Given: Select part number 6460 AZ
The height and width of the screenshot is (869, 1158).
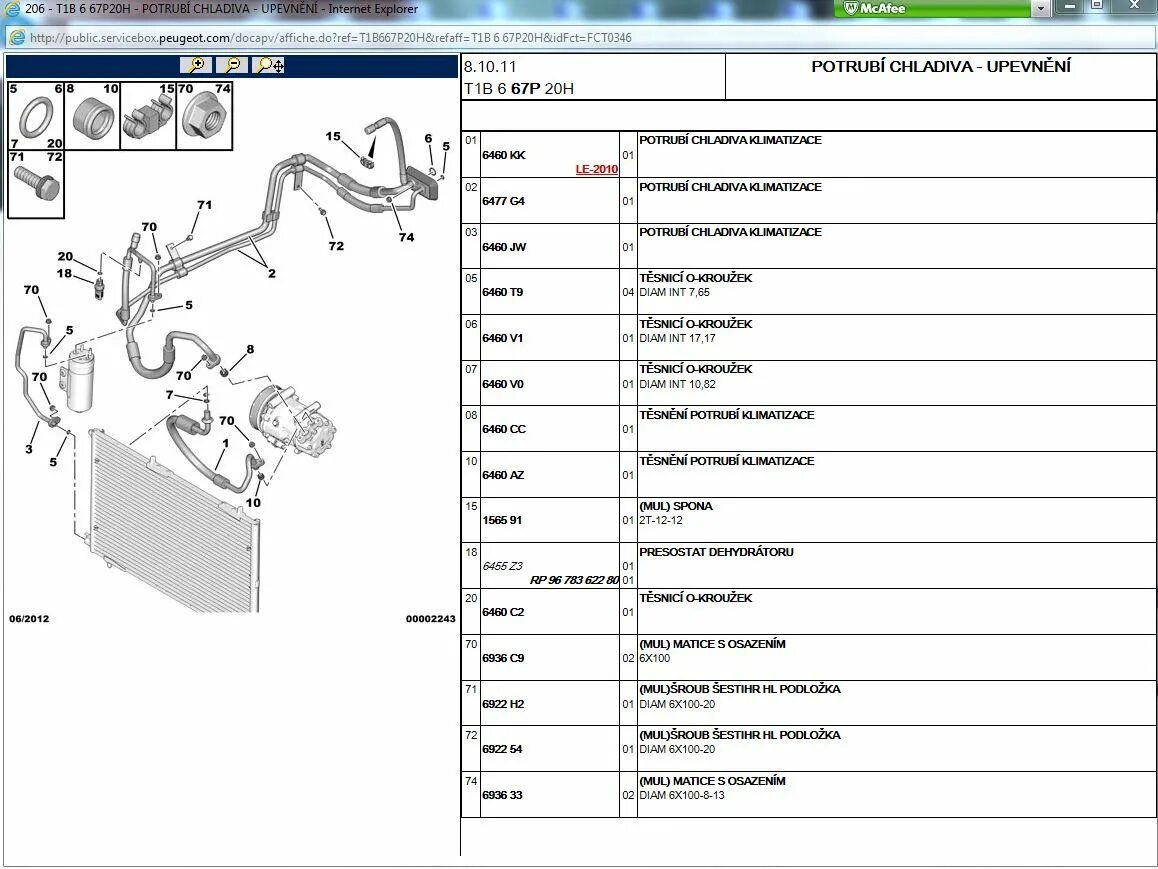Looking at the screenshot, I should (x=503, y=475).
